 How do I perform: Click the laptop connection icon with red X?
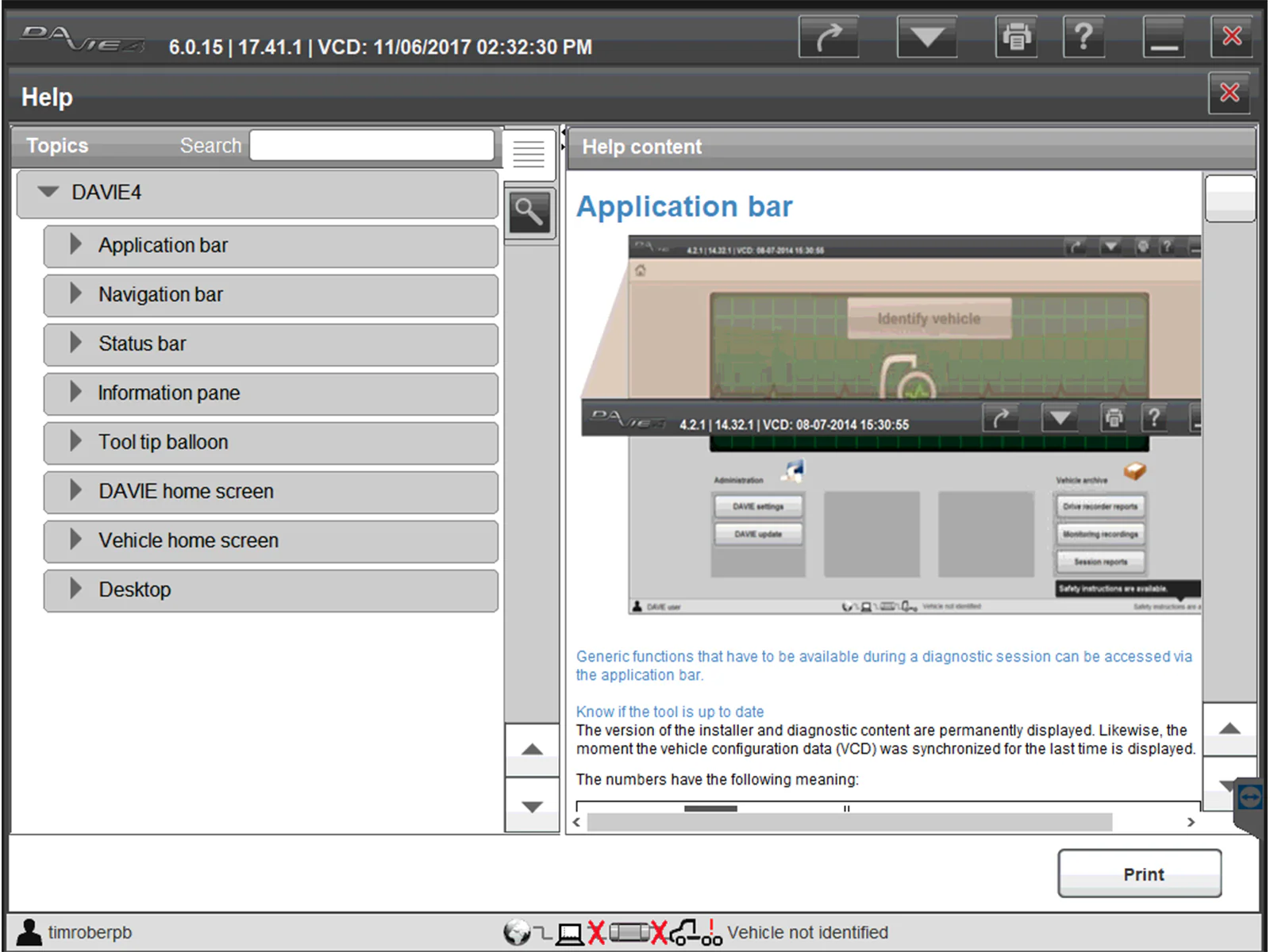tap(571, 933)
